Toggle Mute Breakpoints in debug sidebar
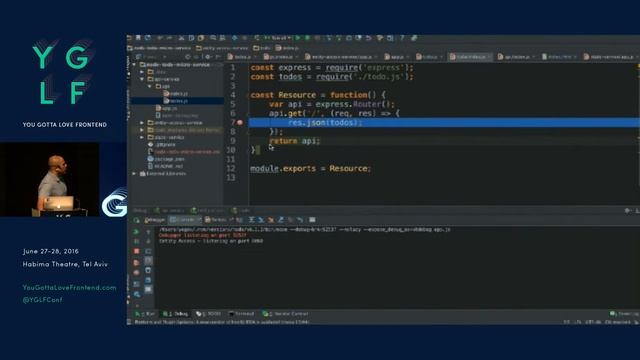The width and height of the screenshot is (640, 360). (136, 273)
